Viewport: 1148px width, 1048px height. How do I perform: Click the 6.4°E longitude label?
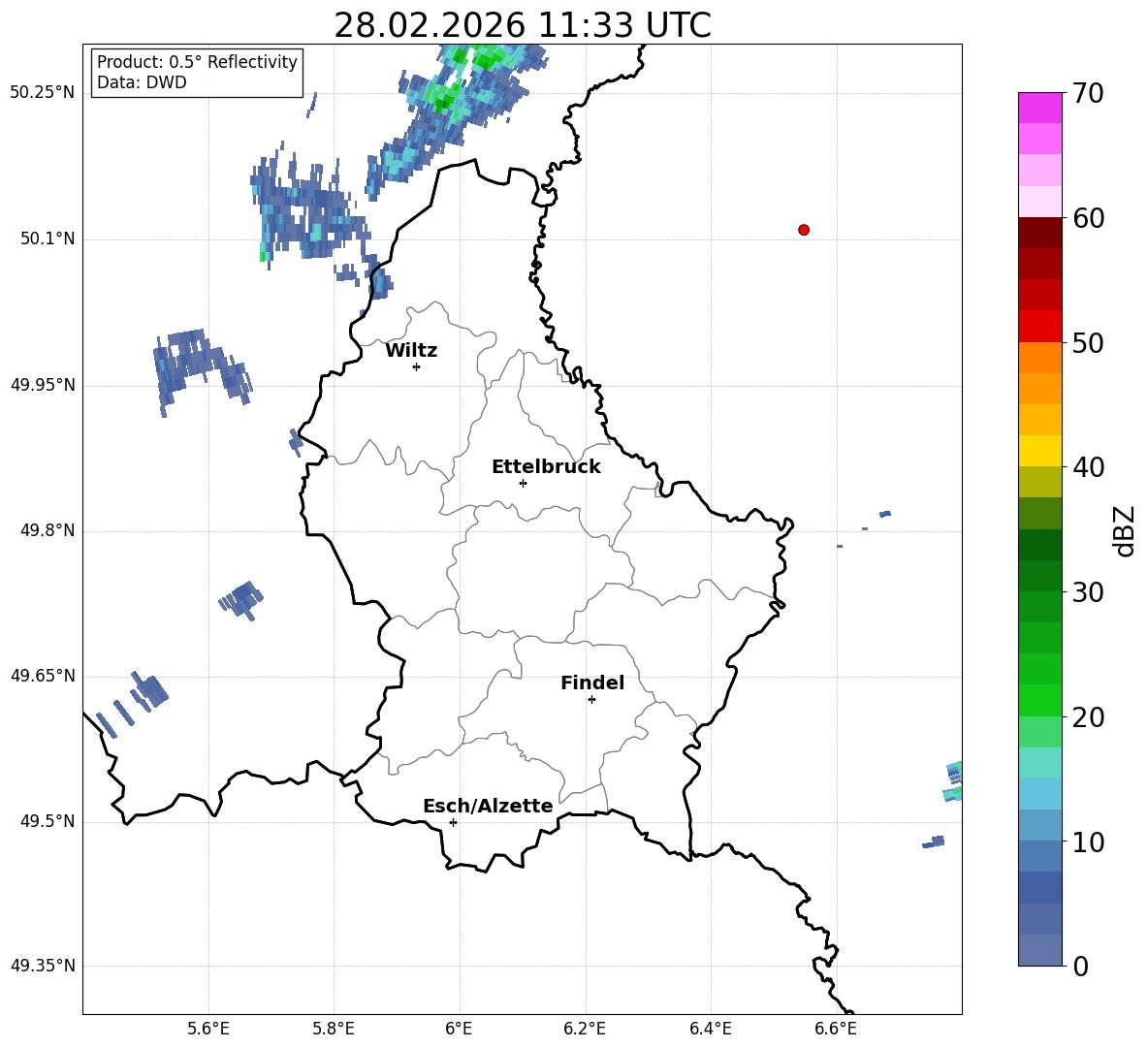click(x=710, y=1029)
